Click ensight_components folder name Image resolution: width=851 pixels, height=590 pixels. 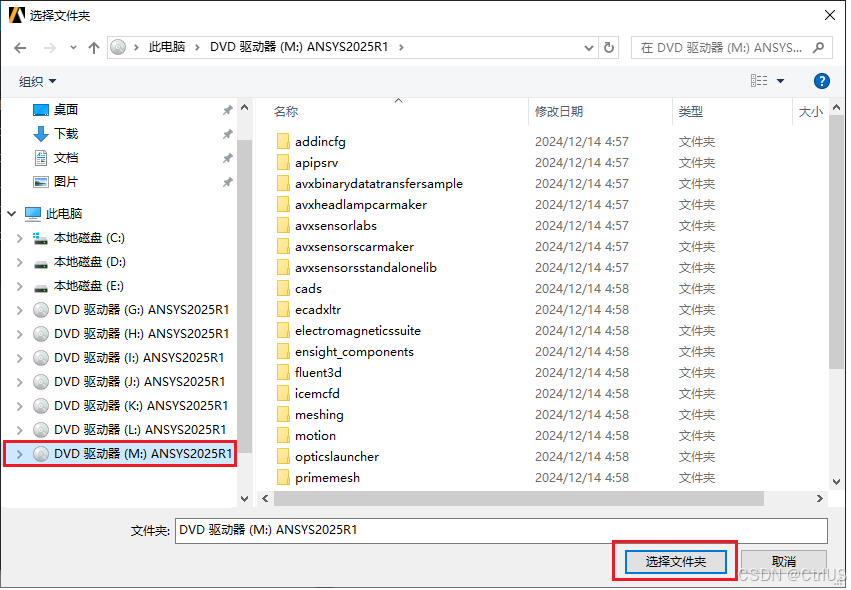[x=354, y=352]
